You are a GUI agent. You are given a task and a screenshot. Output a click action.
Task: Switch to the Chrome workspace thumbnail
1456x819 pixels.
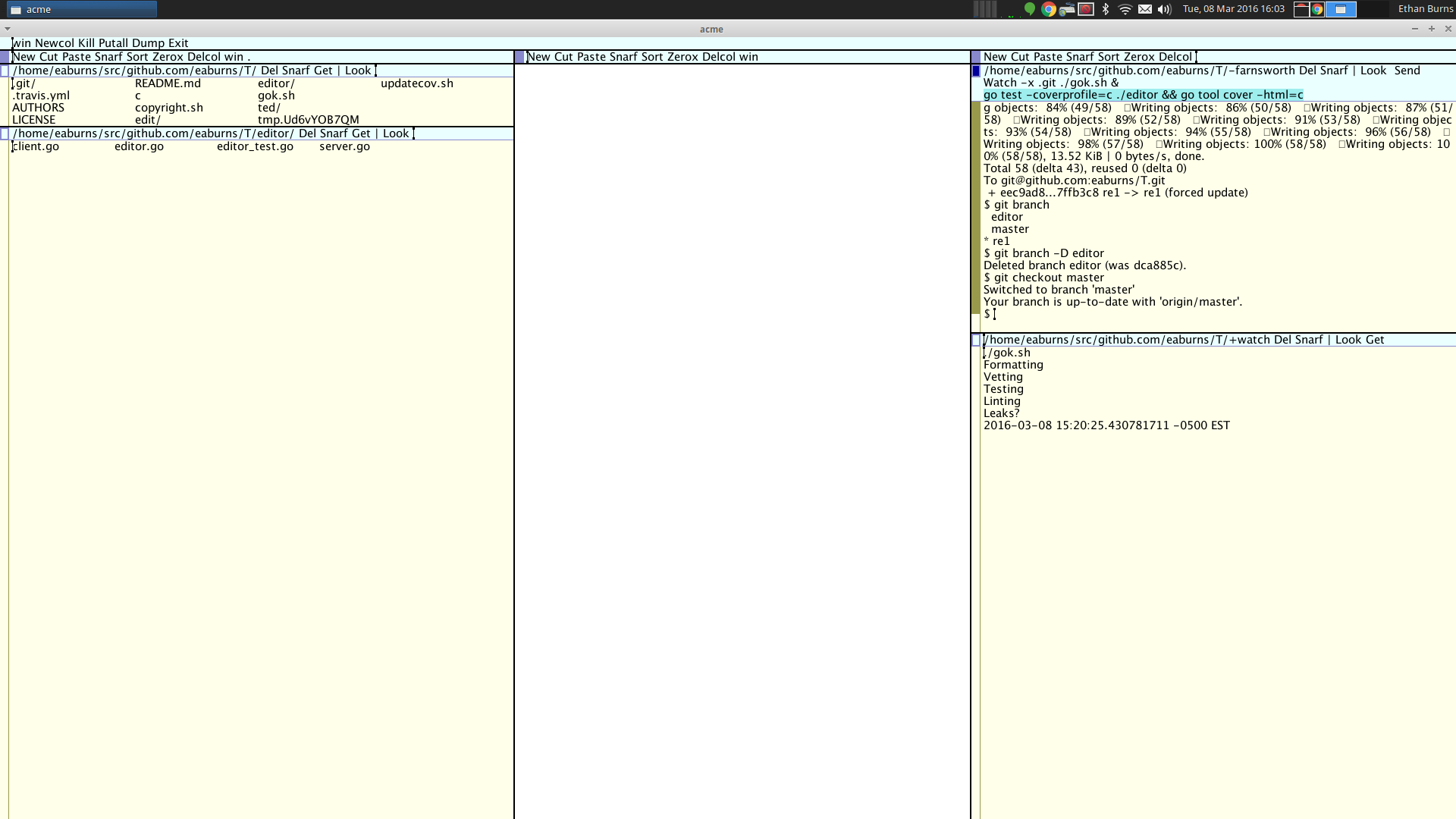click(1317, 9)
